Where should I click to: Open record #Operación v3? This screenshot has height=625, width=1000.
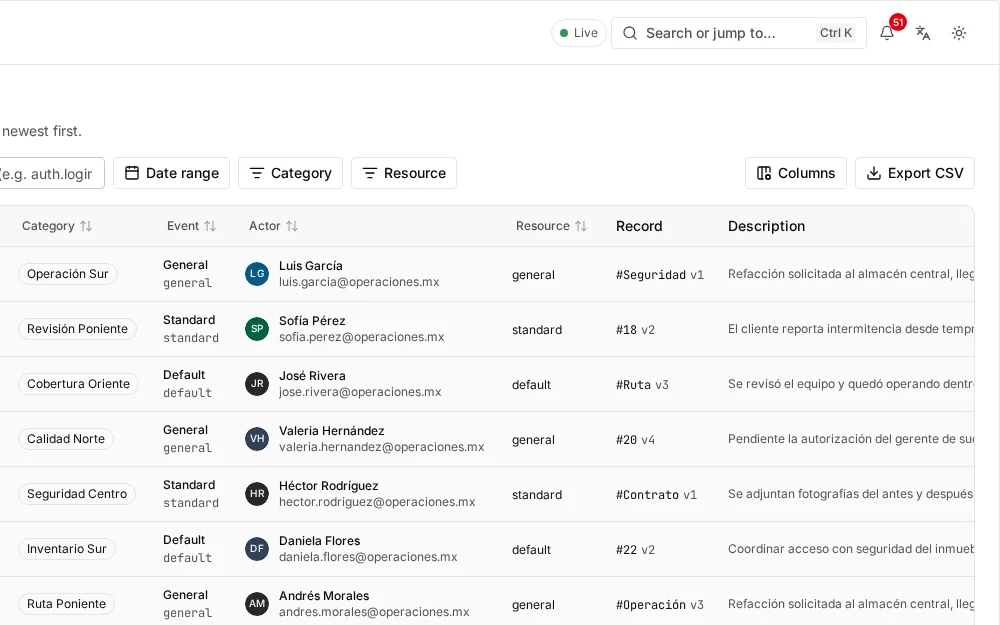tap(659, 605)
